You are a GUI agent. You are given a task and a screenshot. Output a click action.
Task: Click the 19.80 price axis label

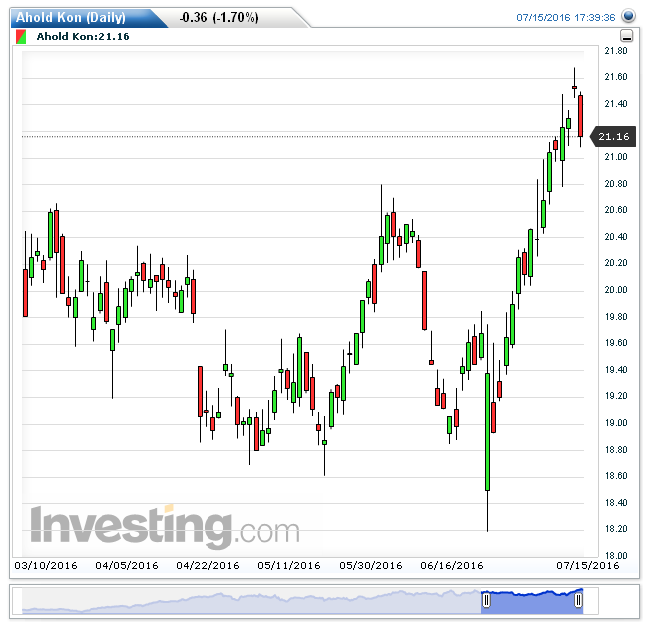coord(616,317)
